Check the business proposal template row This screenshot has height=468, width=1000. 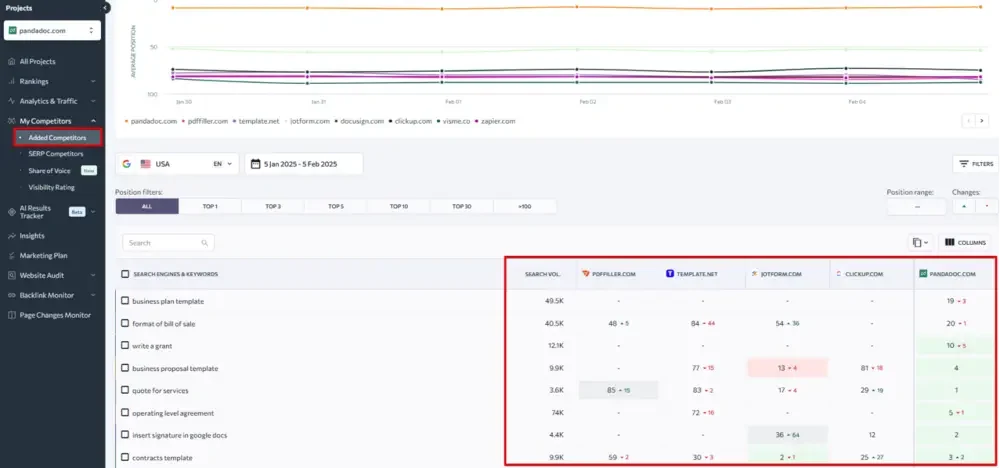pyautogui.click(x=125, y=368)
